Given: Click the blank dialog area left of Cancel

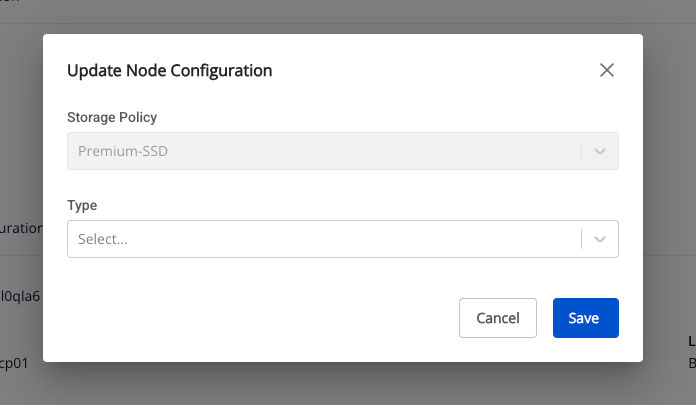Looking at the screenshot, I should pyautogui.click(x=250, y=318).
